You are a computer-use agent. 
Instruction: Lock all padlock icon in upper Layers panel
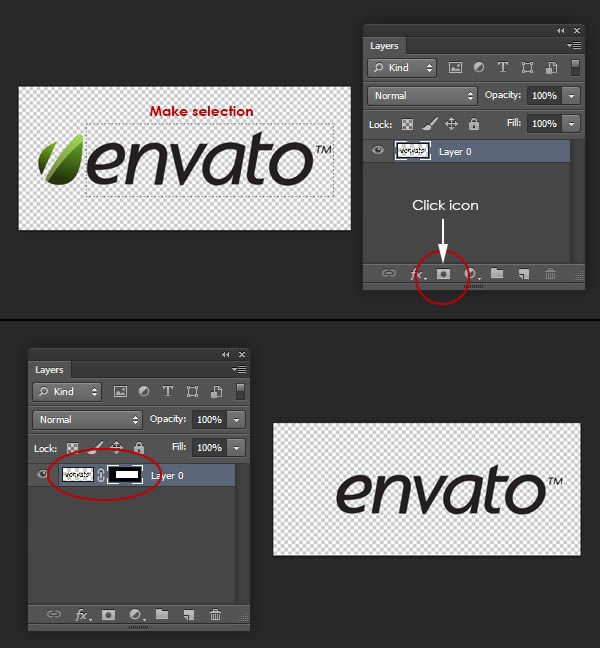[x=474, y=124]
